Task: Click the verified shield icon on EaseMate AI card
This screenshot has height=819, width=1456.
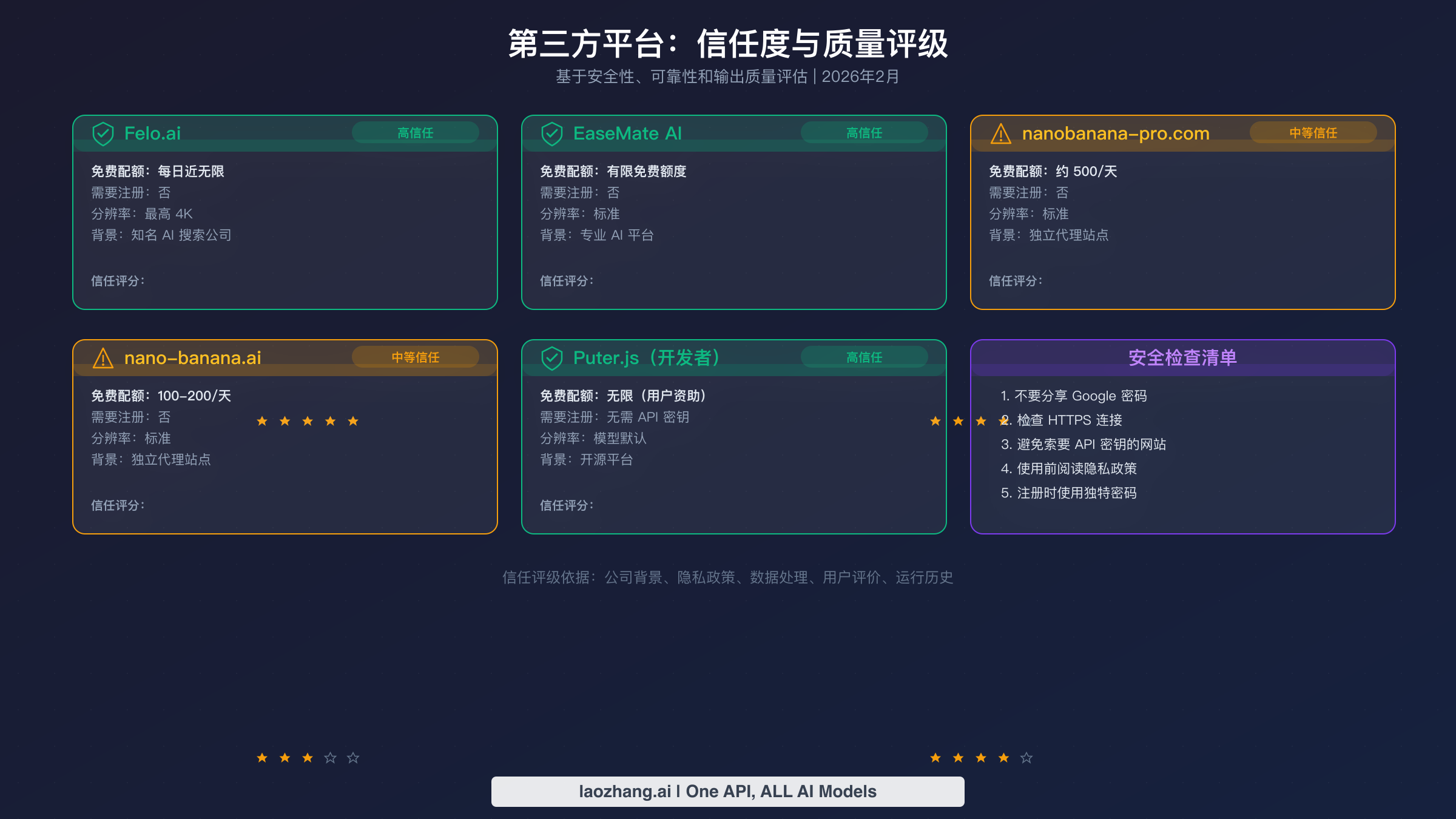Action: pyautogui.click(x=553, y=133)
